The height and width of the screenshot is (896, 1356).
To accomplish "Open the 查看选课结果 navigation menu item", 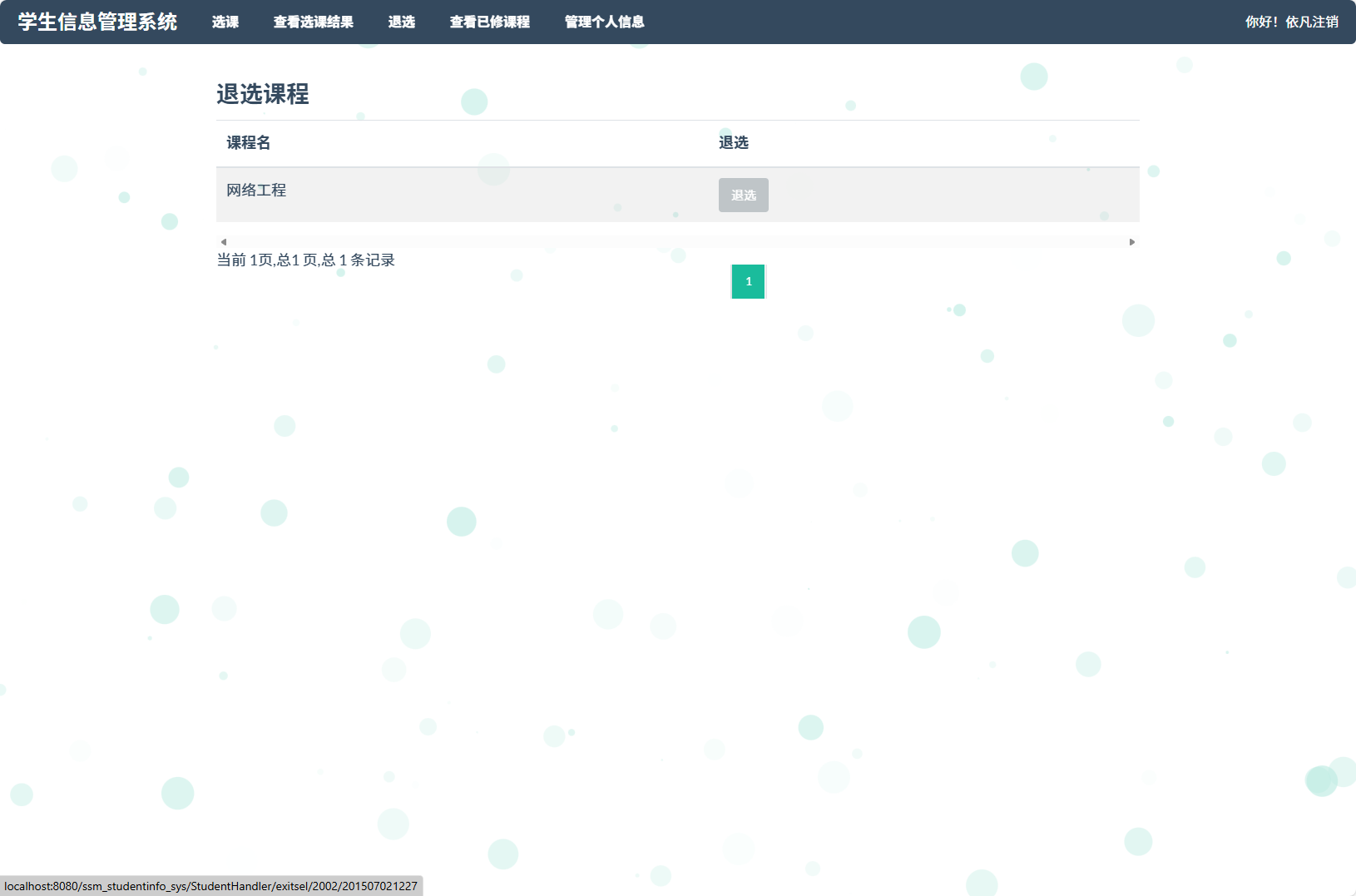I will (314, 22).
